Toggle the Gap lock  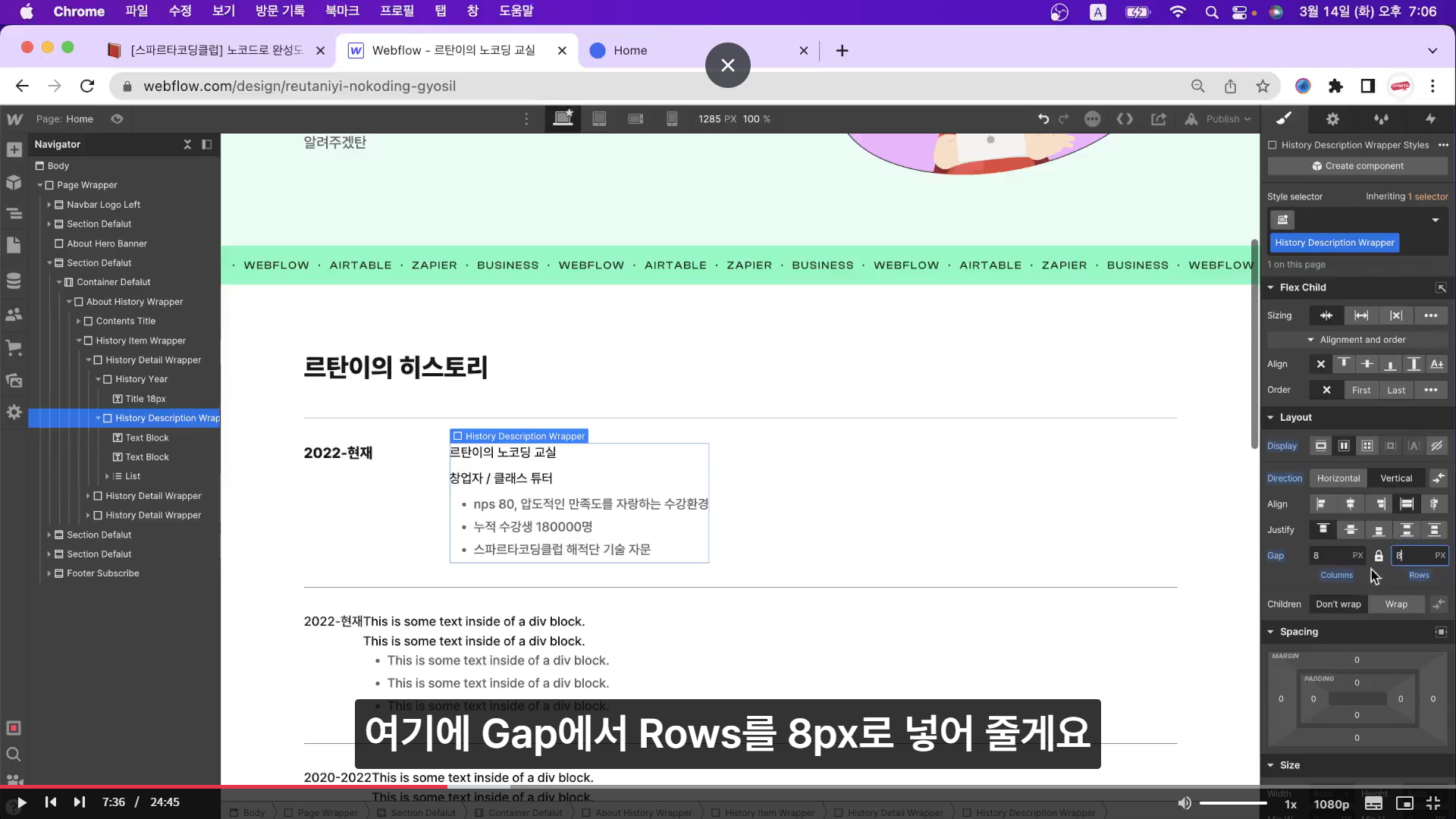(1379, 556)
